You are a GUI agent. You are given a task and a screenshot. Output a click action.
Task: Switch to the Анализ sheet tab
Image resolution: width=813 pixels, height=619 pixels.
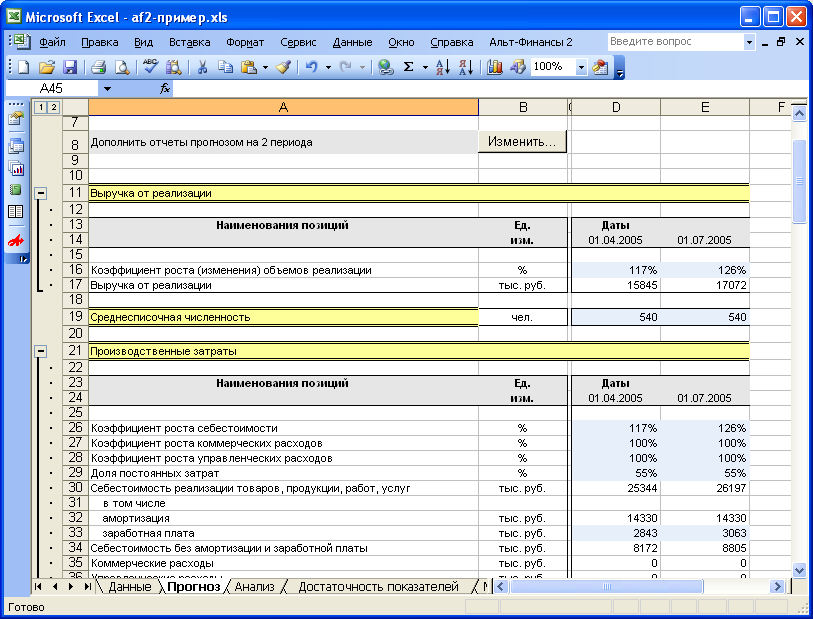pos(255,587)
